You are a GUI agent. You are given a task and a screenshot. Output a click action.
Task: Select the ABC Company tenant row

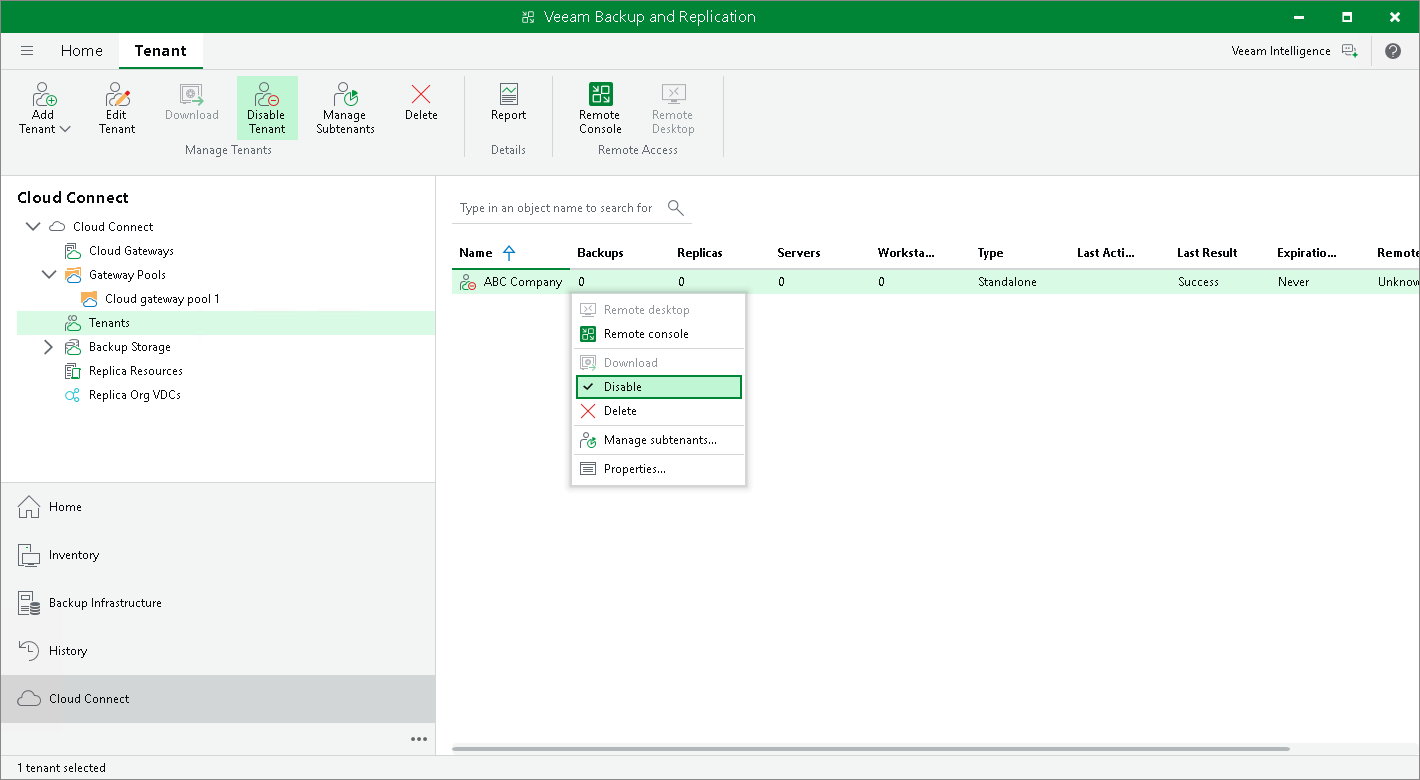click(x=935, y=282)
